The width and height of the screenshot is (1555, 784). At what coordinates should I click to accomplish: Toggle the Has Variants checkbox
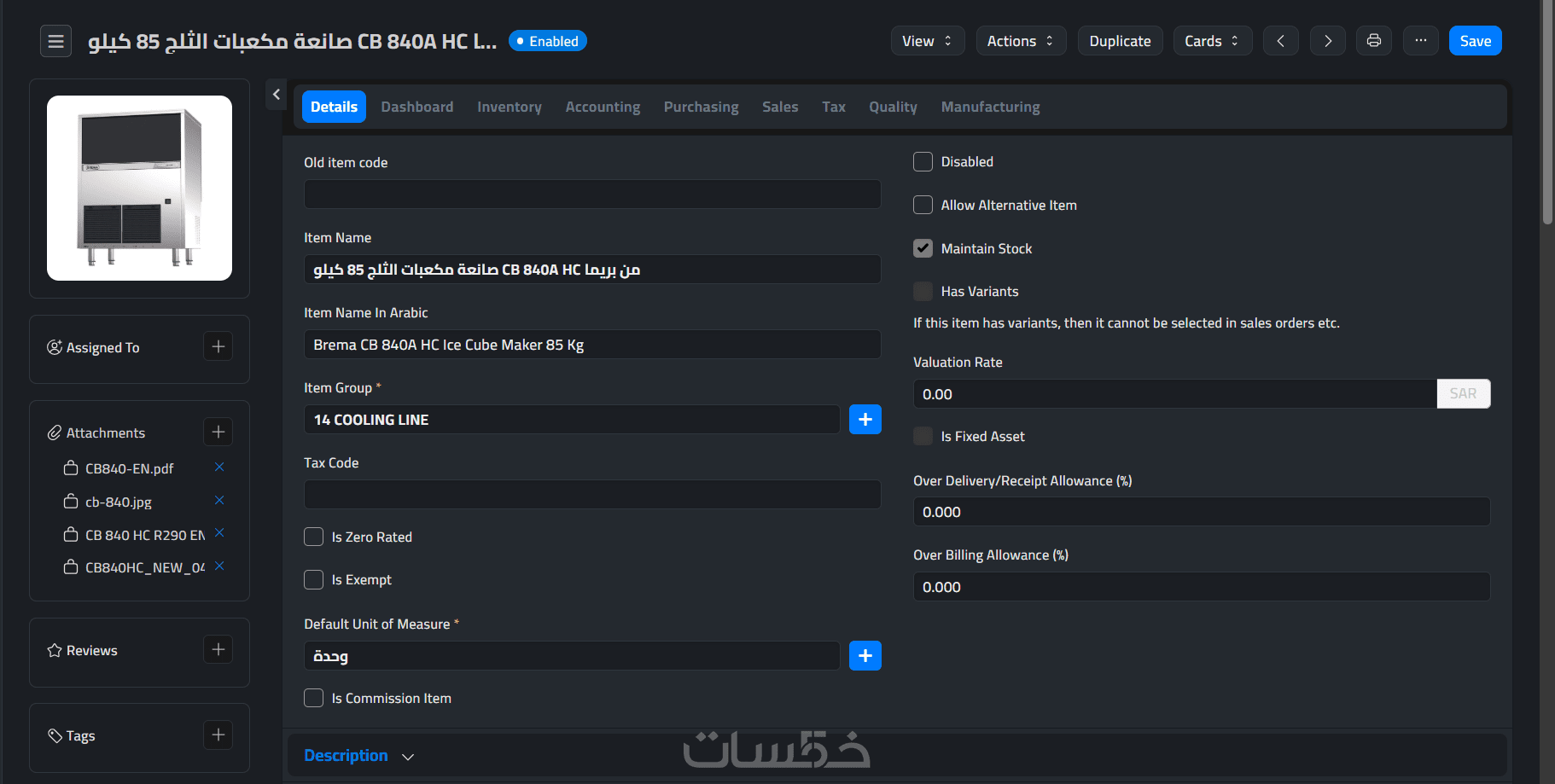[x=923, y=291]
